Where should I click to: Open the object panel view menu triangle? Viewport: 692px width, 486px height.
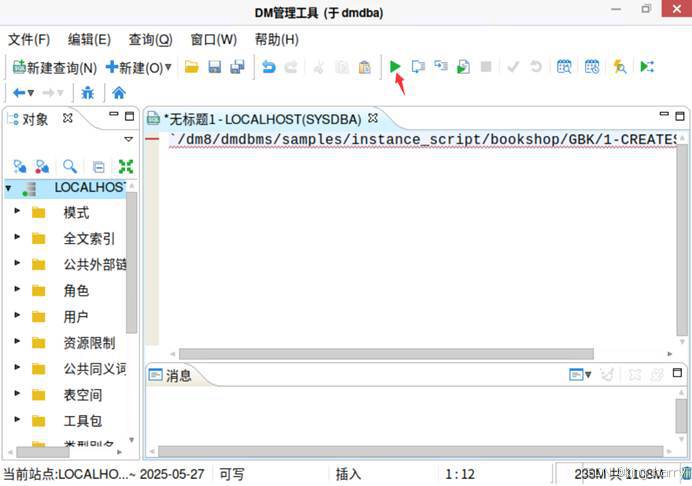tap(128, 139)
